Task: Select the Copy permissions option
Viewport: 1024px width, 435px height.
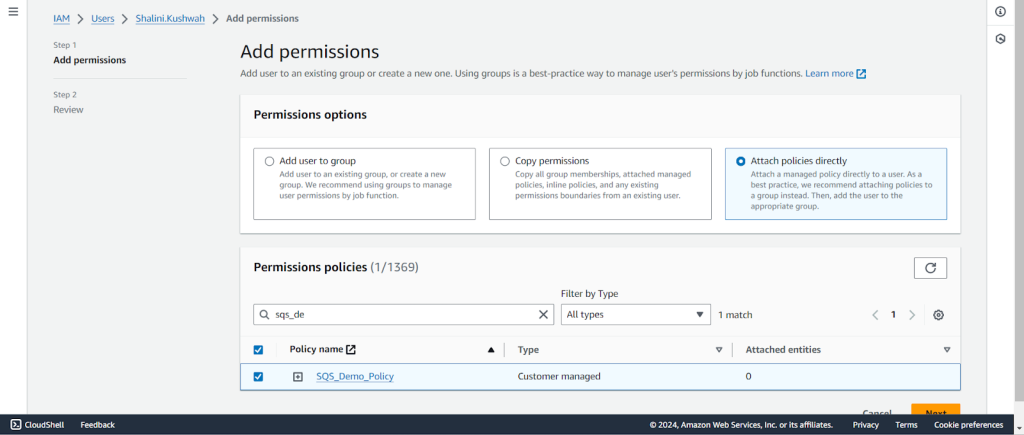Action: coord(505,161)
